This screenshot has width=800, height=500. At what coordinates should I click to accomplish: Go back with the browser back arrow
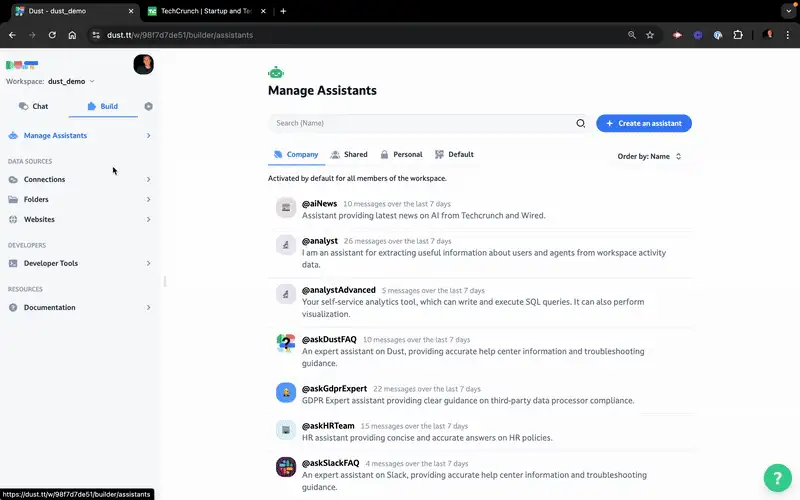(x=12, y=35)
